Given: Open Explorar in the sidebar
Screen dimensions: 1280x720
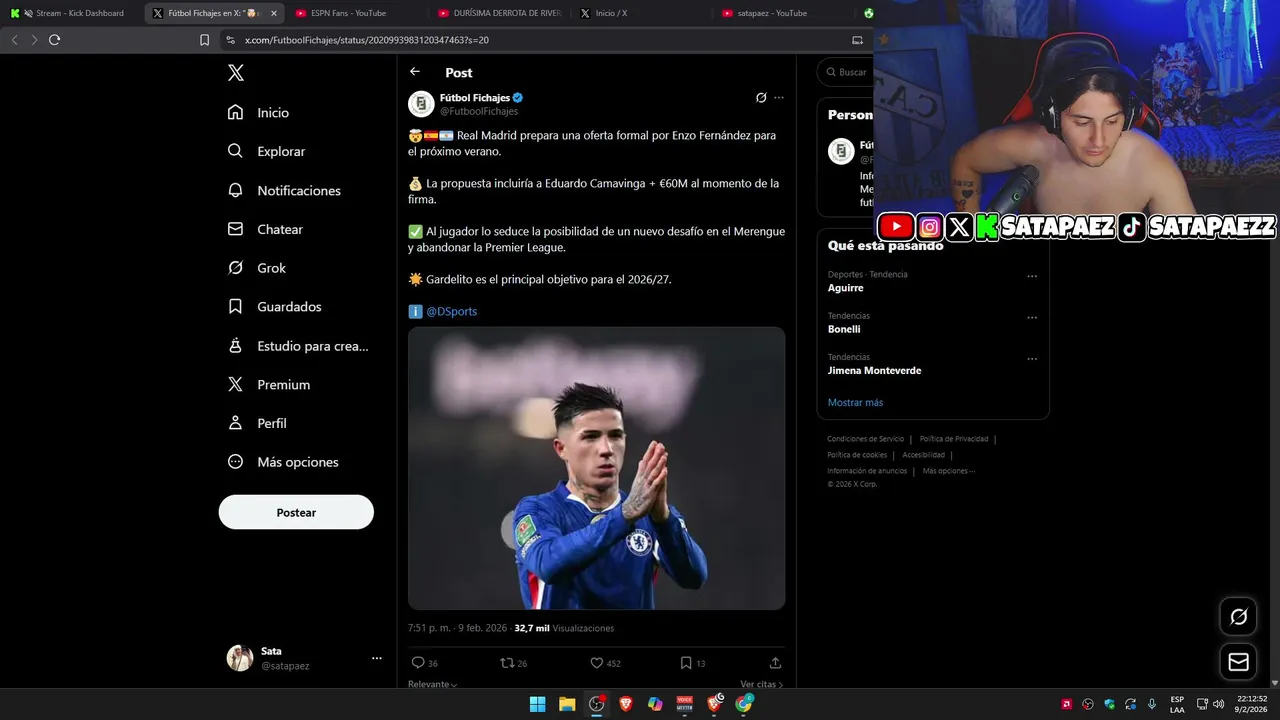Looking at the screenshot, I should pos(267,151).
